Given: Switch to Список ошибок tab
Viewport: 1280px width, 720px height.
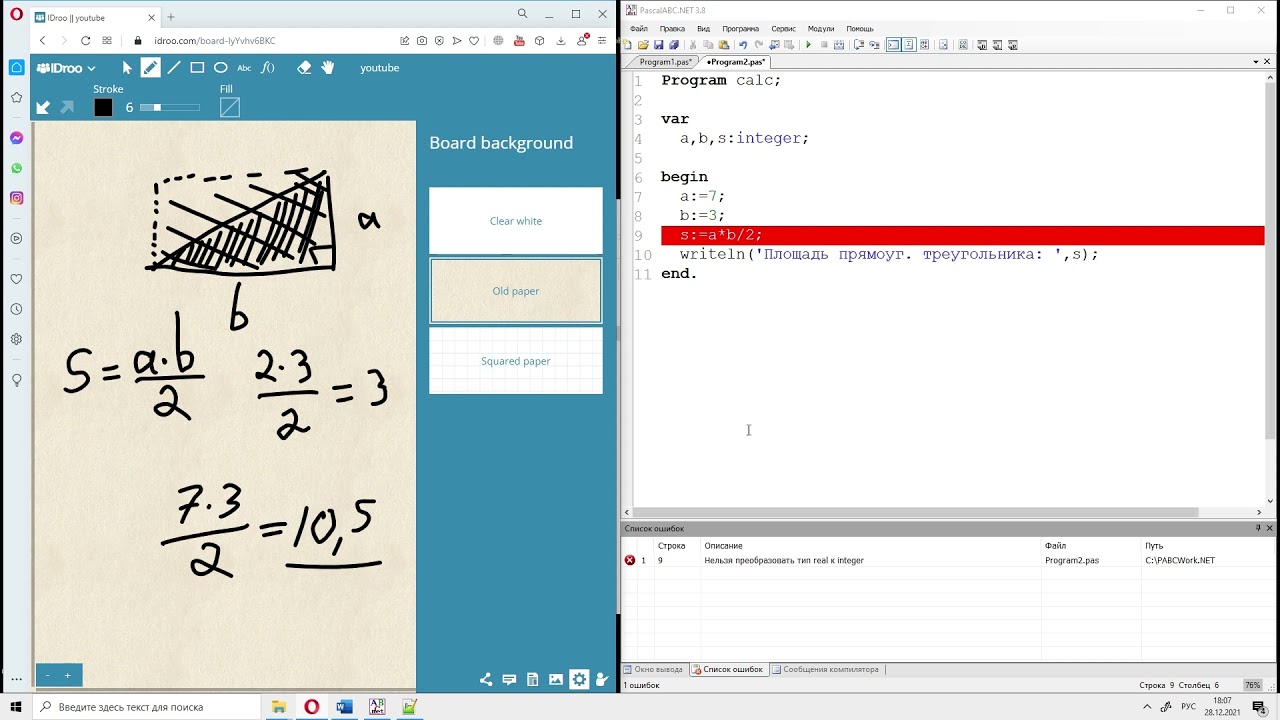Looking at the screenshot, I should coord(728,670).
